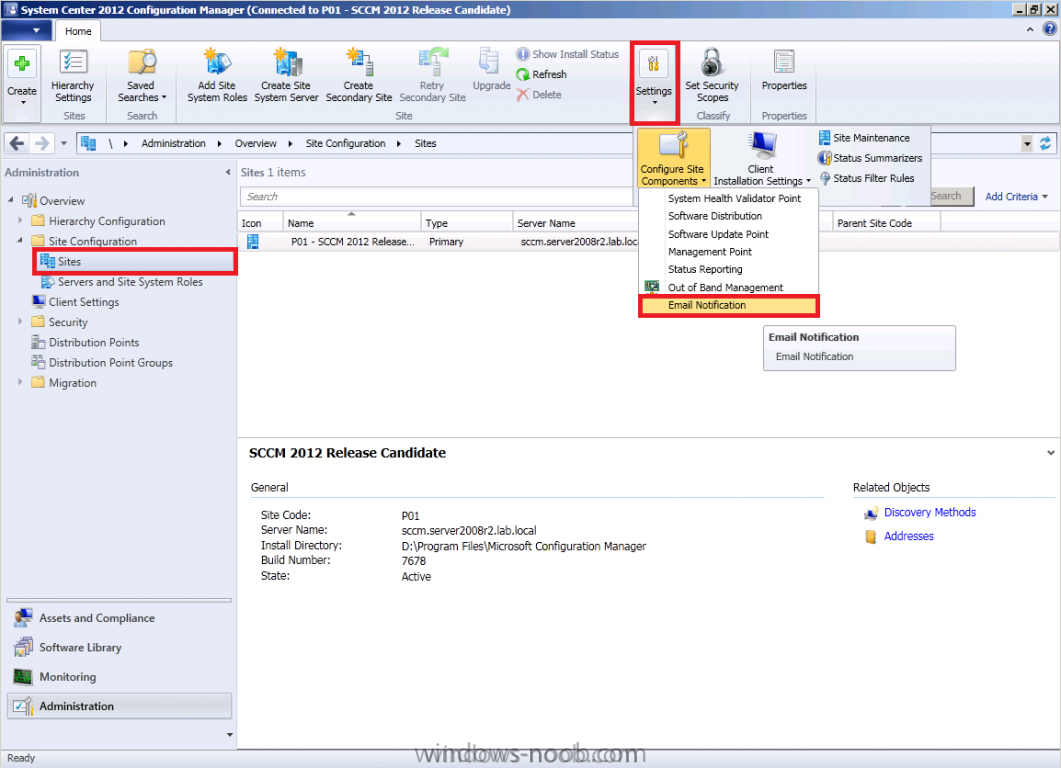Image resolution: width=1061 pixels, height=768 pixels.
Task: Go back with the navigation arrow
Action: [x=17, y=143]
